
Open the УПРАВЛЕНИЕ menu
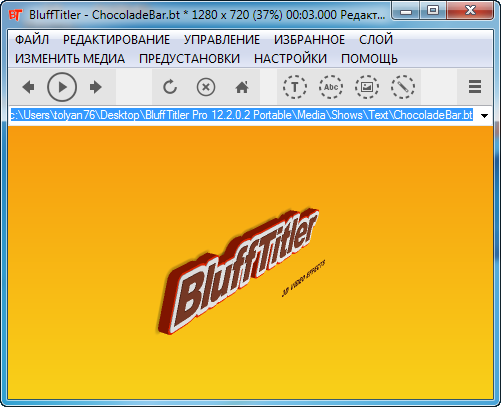pos(222,40)
